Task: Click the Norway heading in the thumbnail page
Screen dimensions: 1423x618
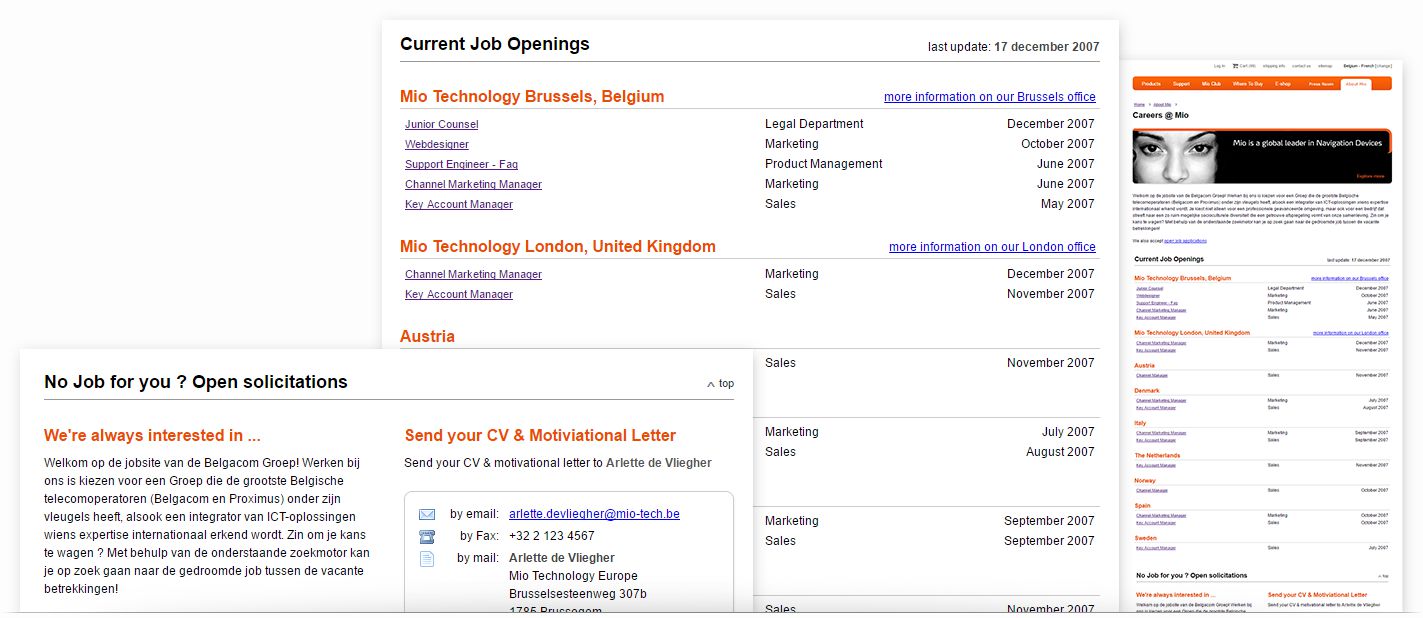Action: point(1145,481)
